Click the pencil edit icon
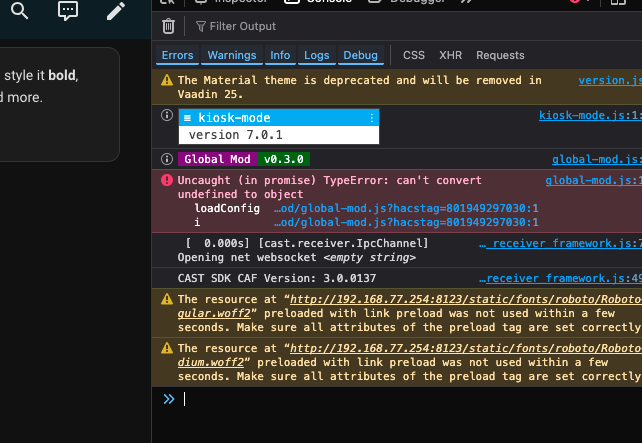This screenshot has width=642, height=443. [x=116, y=12]
